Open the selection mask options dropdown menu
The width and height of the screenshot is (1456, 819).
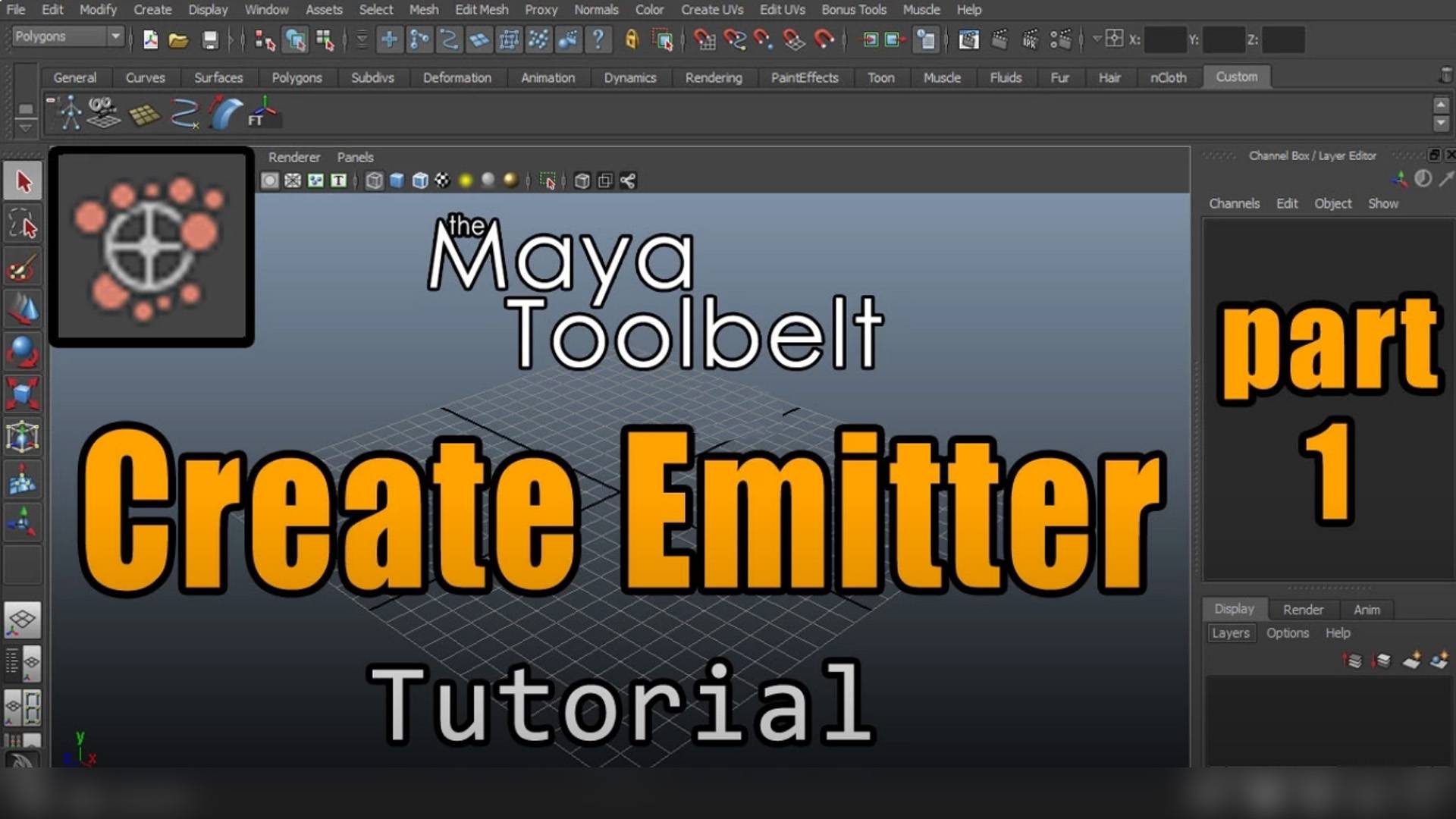coord(362,39)
